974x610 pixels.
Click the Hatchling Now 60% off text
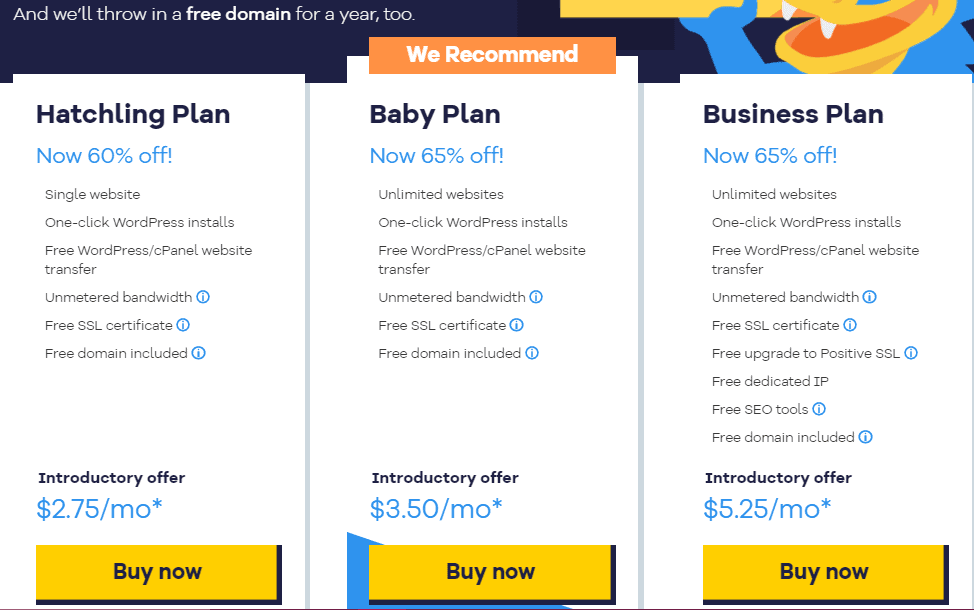[x=104, y=156]
